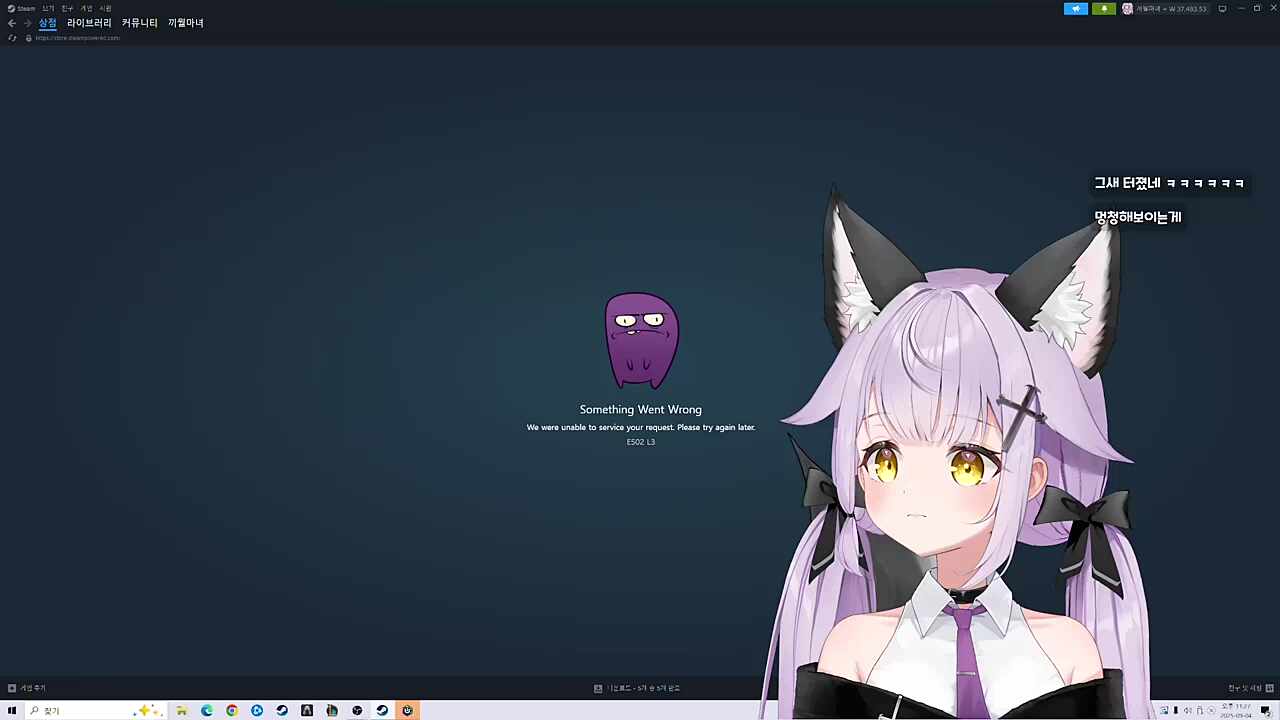Image resolution: width=1280 pixels, height=720 pixels.
Task: Click the Windows taskbar search box
Action: point(85,711)
